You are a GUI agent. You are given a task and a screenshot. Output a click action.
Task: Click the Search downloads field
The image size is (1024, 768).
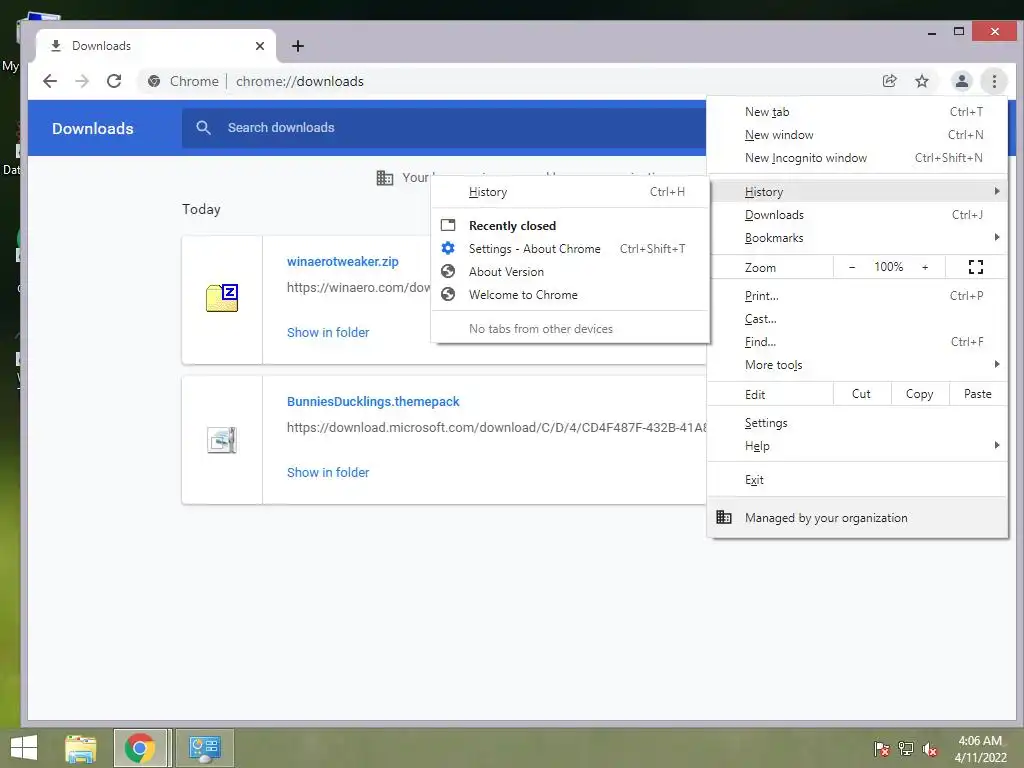(x=444, y=127)
